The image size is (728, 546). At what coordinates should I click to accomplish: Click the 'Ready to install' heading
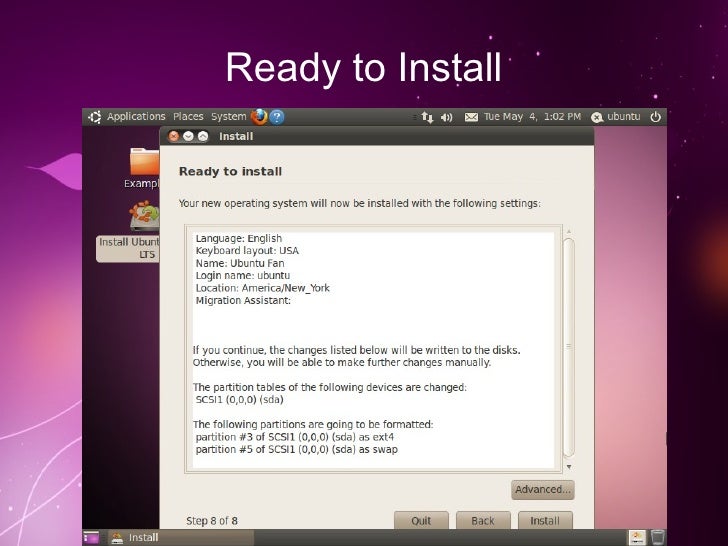point(230,171)
